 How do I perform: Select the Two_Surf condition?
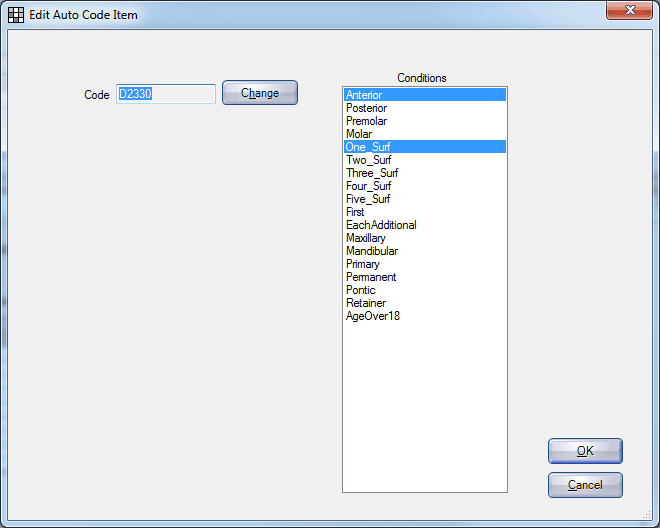425,160
